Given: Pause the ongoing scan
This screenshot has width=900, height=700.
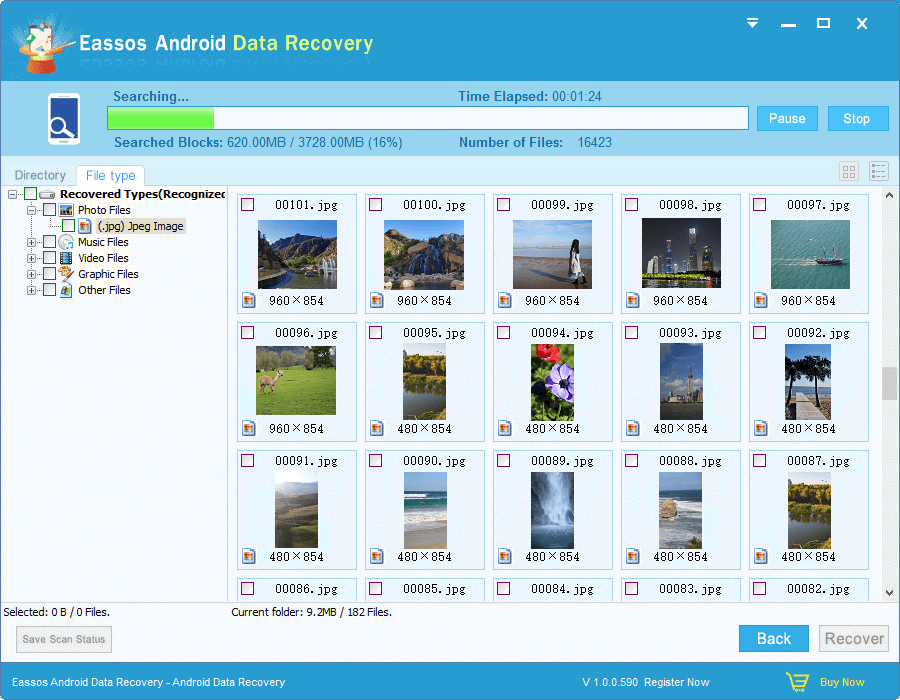Looking at the screenshot, I should click(x=787, y=118).
